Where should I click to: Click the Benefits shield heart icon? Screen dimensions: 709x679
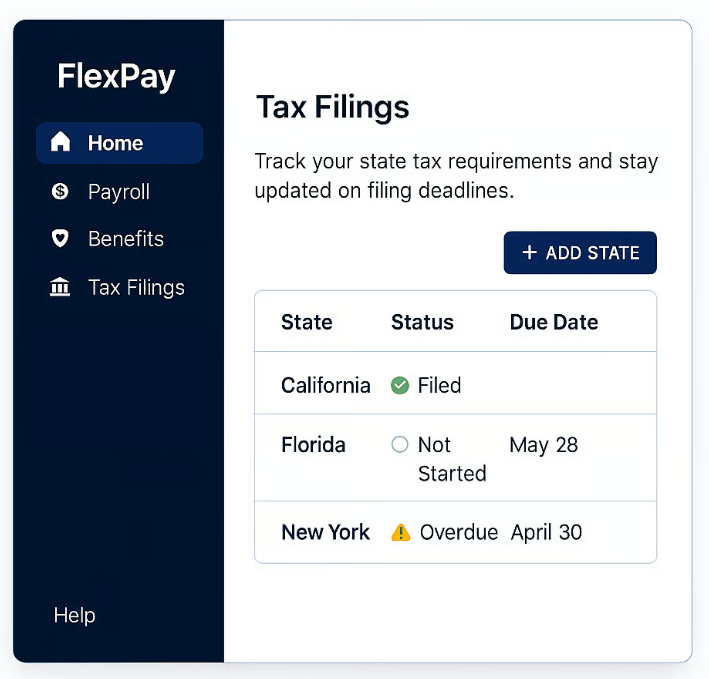(x=60, y=239)
